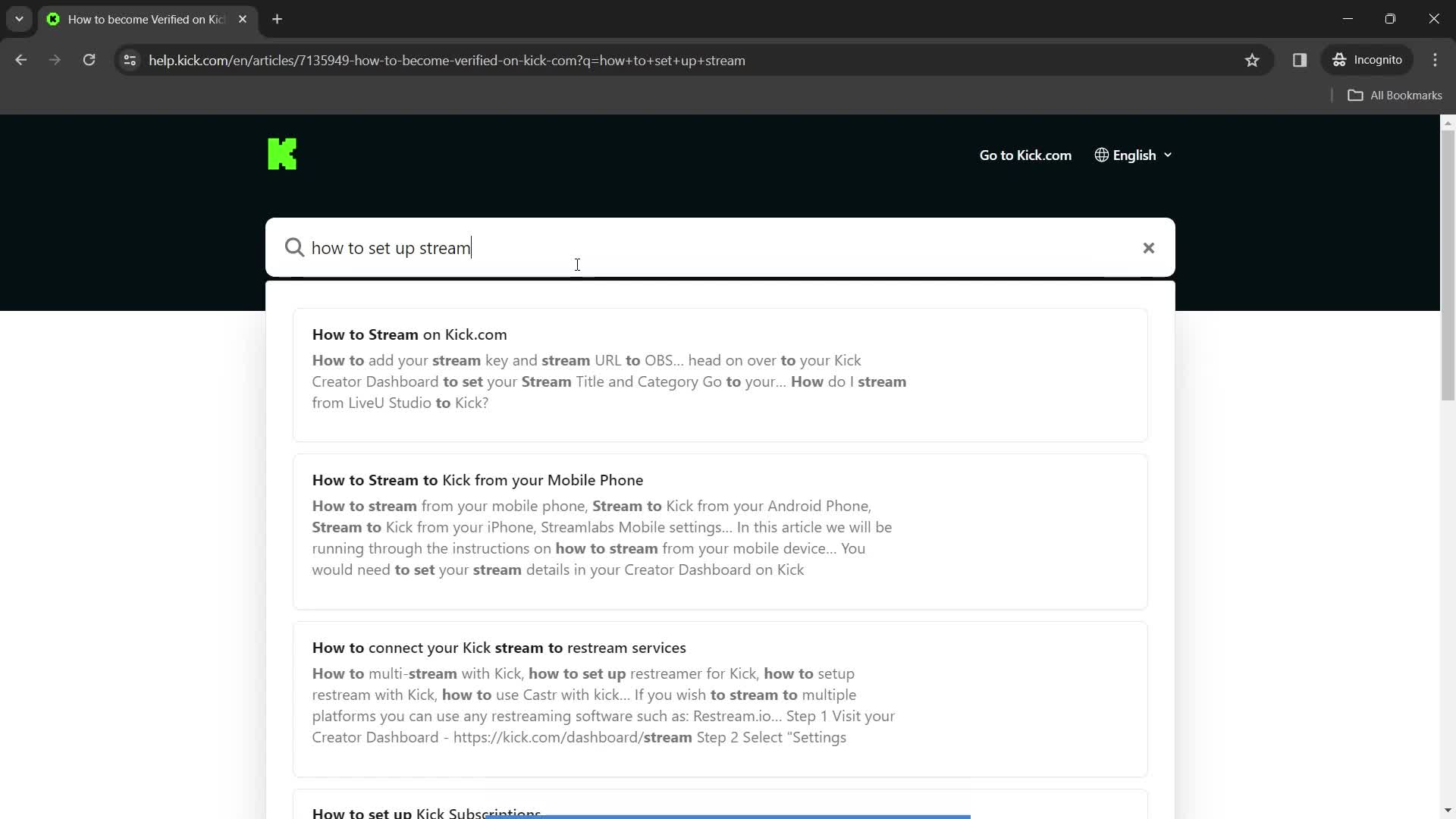Click the page vertical scrollbar thumb
Image resolution: width=1456 pixels, height=819 pixels.
pos(1448,265)
